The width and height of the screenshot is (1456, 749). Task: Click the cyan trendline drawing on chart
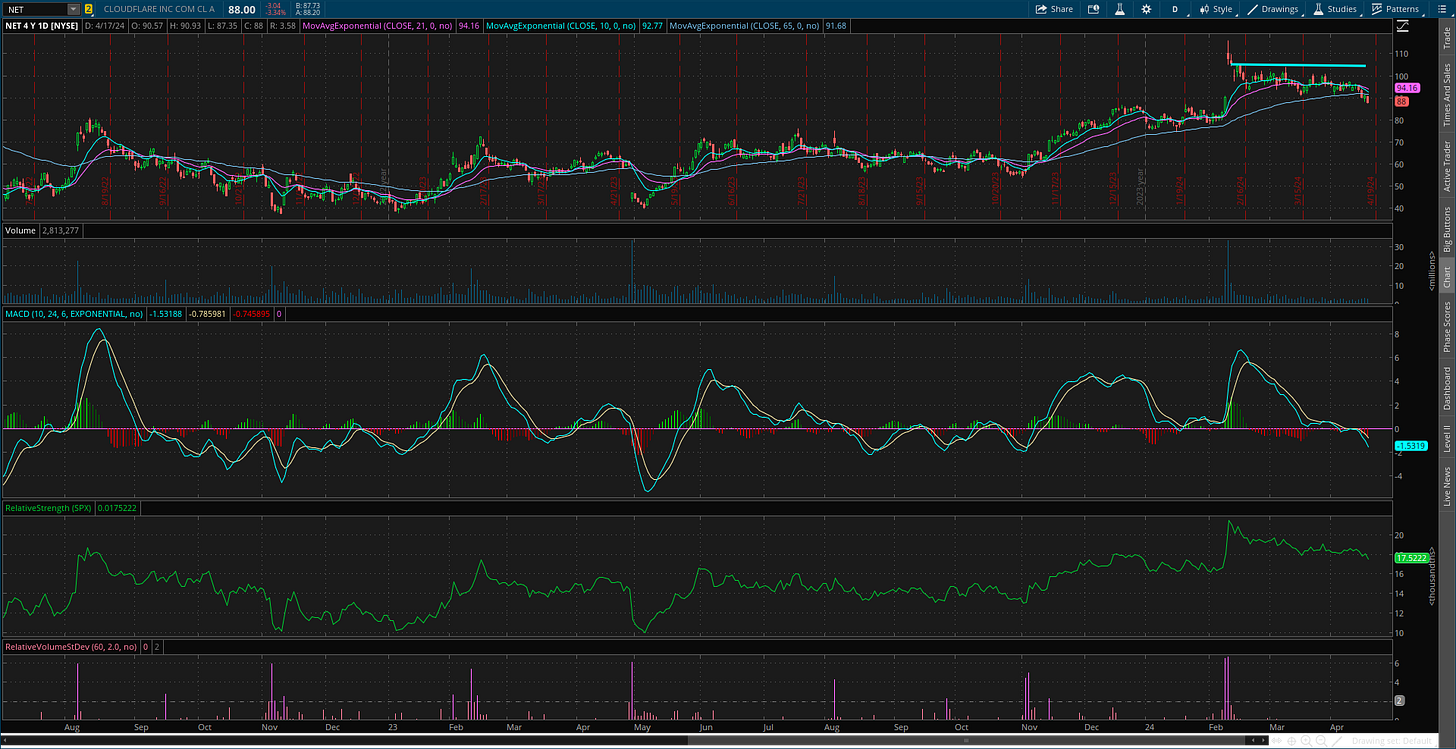[1298, 65]
